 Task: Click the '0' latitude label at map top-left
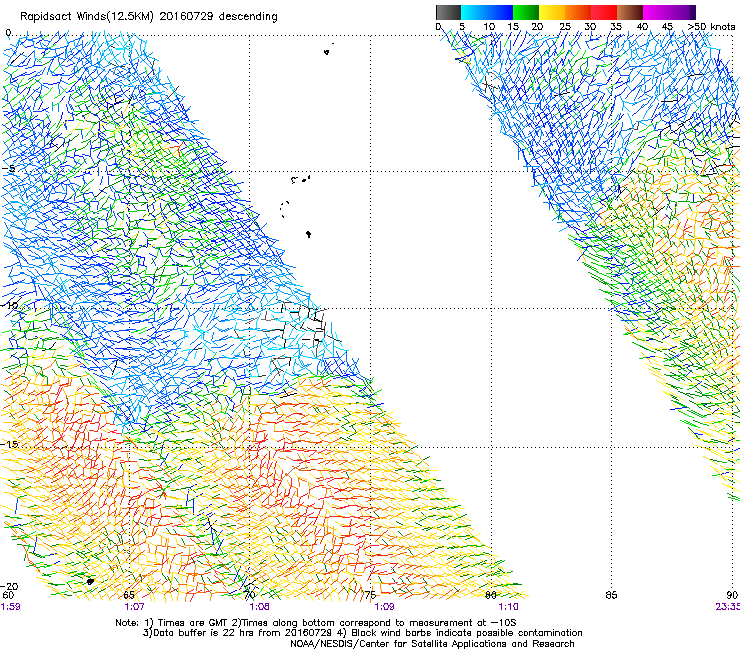8,33
